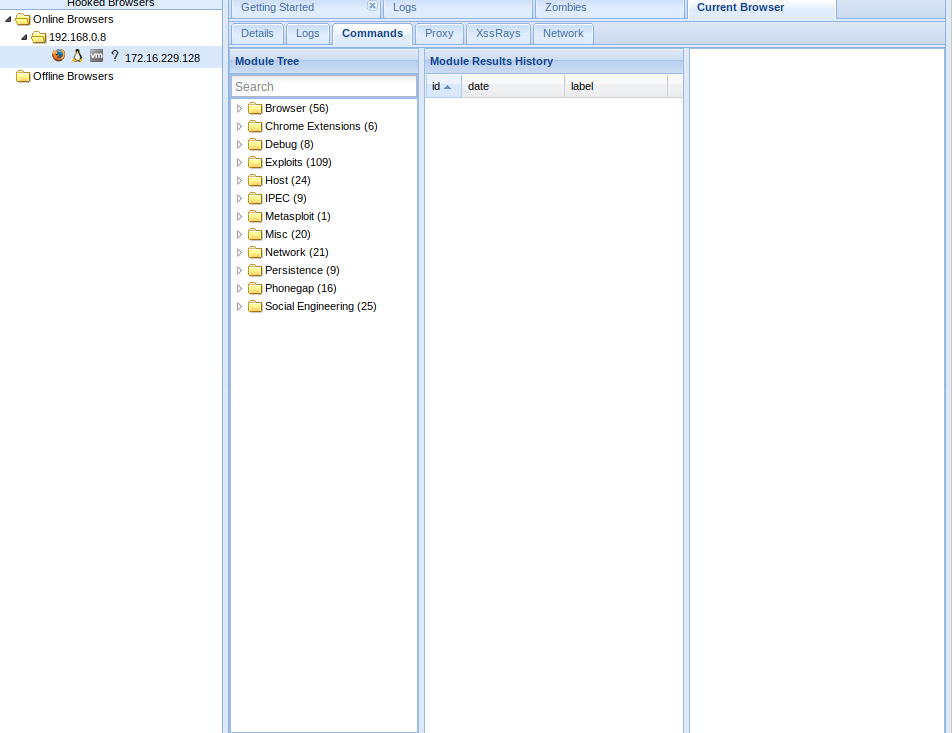
Task: Click the Firefox browser icon for 172.16.229.128
Action: pyautogui.click(x=58, y=55)
